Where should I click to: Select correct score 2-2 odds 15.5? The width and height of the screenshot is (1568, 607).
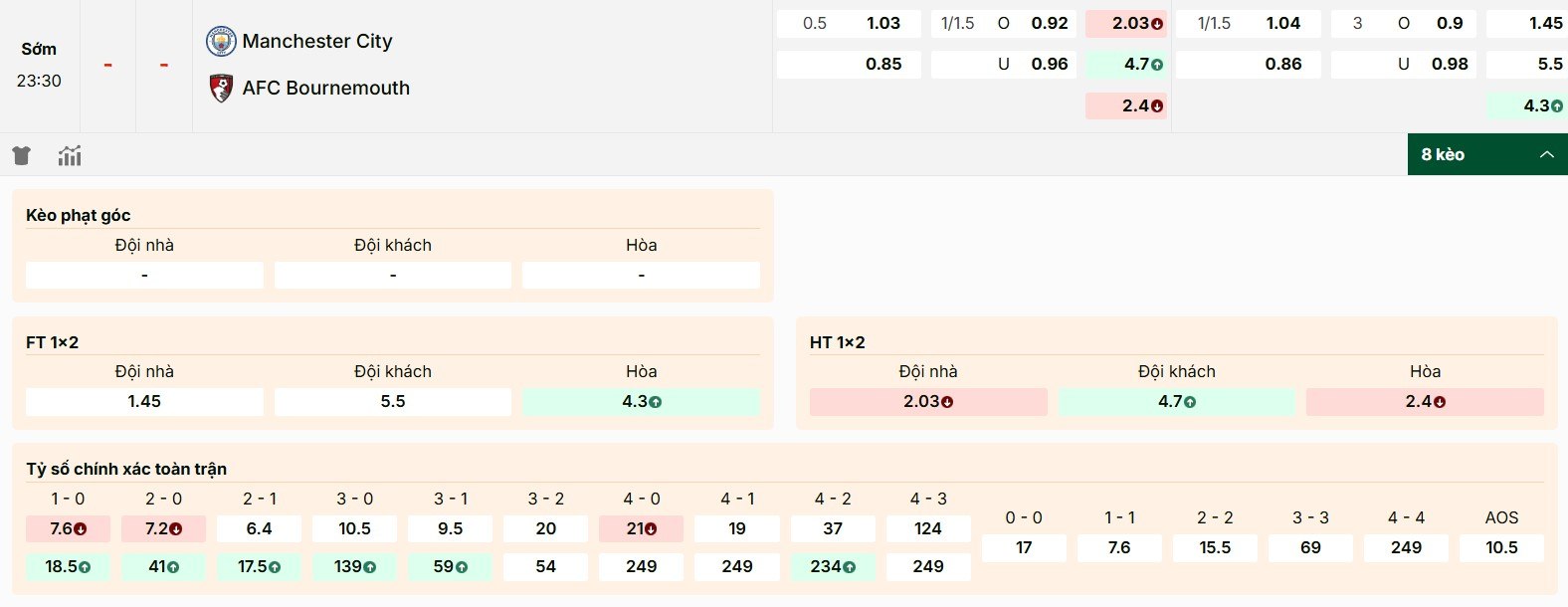tap(1215, 548)
